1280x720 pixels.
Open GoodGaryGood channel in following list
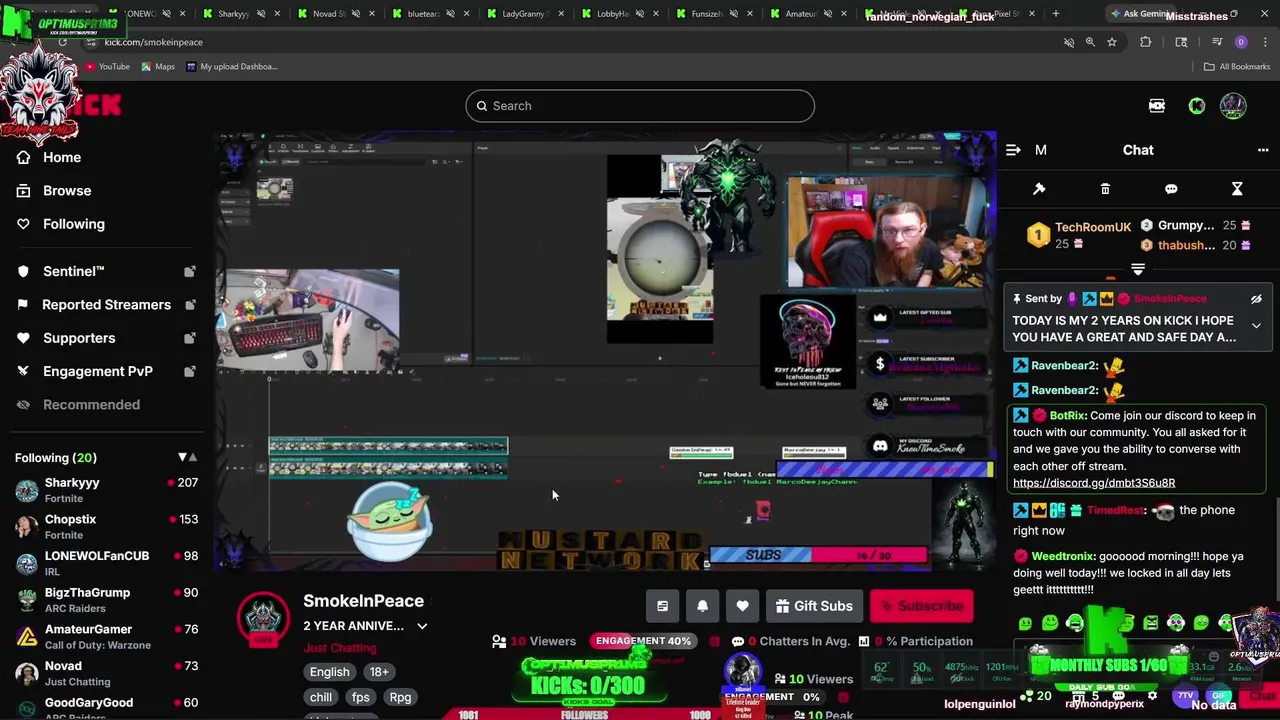click(105, 706)
